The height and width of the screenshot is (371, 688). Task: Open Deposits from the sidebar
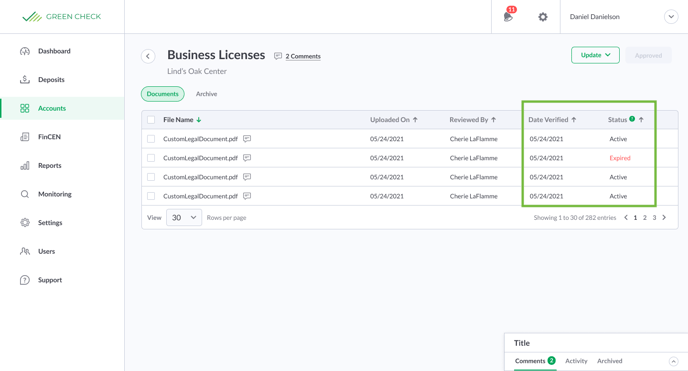click(51, 79)
